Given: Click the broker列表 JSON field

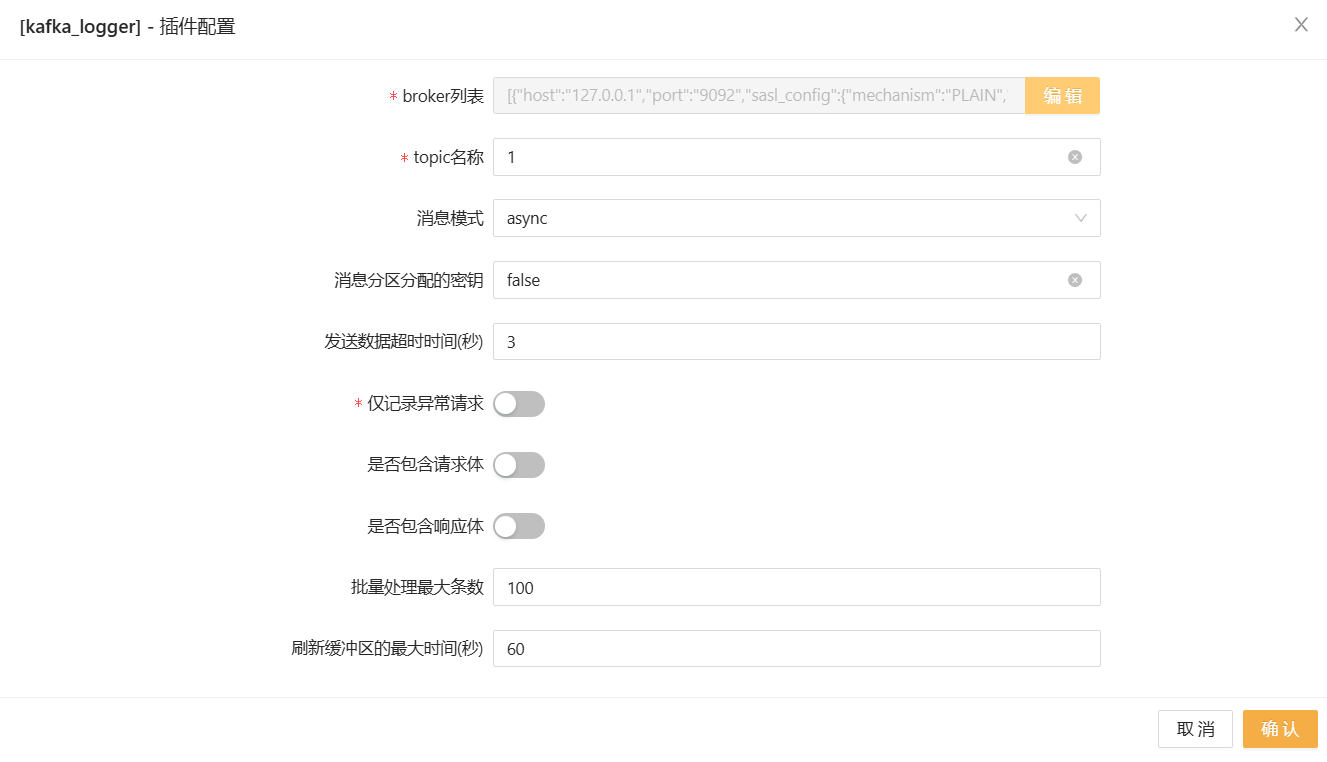Looking at the screenshot, I should (759, 96).
